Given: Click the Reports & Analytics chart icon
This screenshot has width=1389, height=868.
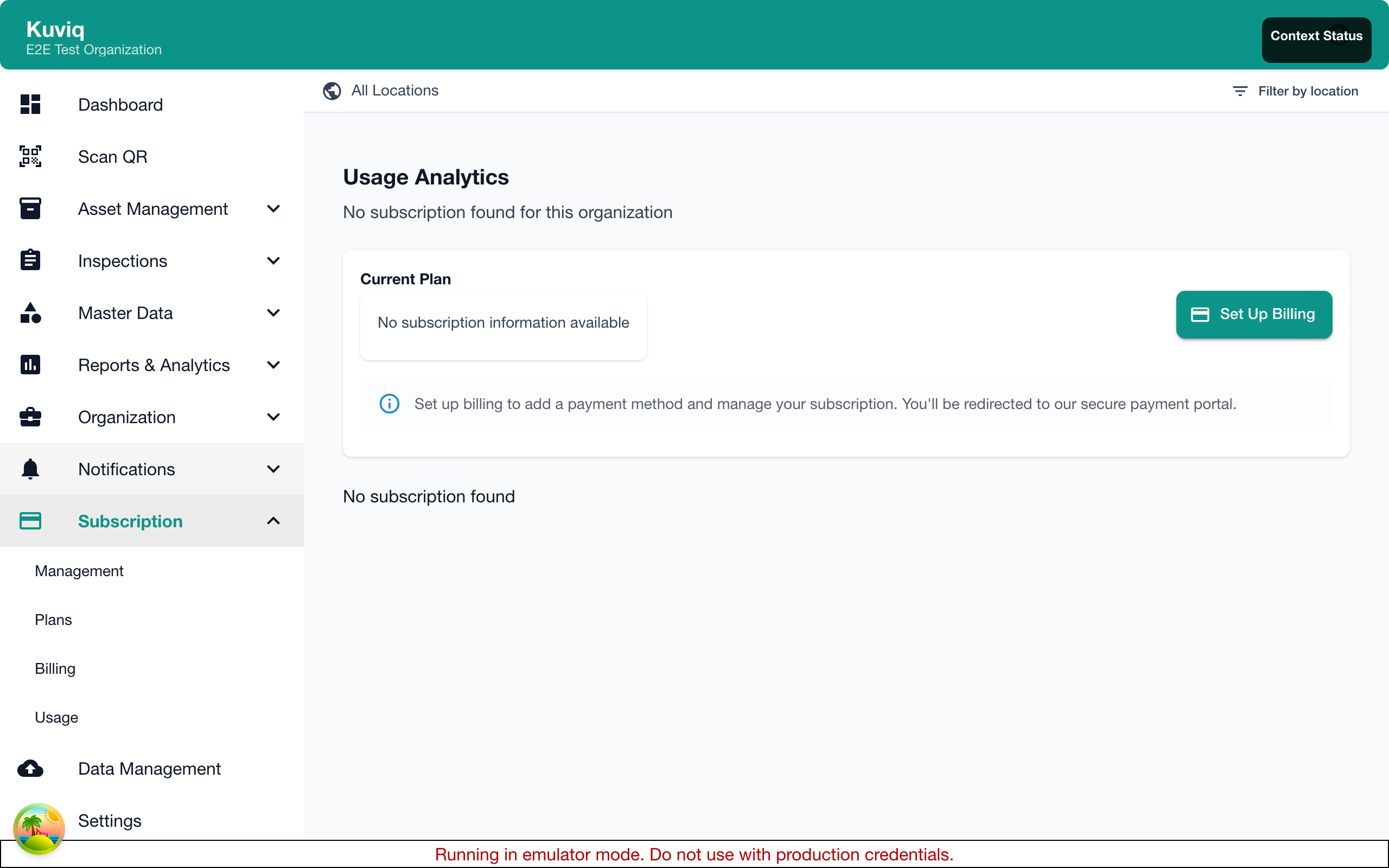Looking at the screenshot, I should (x=30, y=365).
